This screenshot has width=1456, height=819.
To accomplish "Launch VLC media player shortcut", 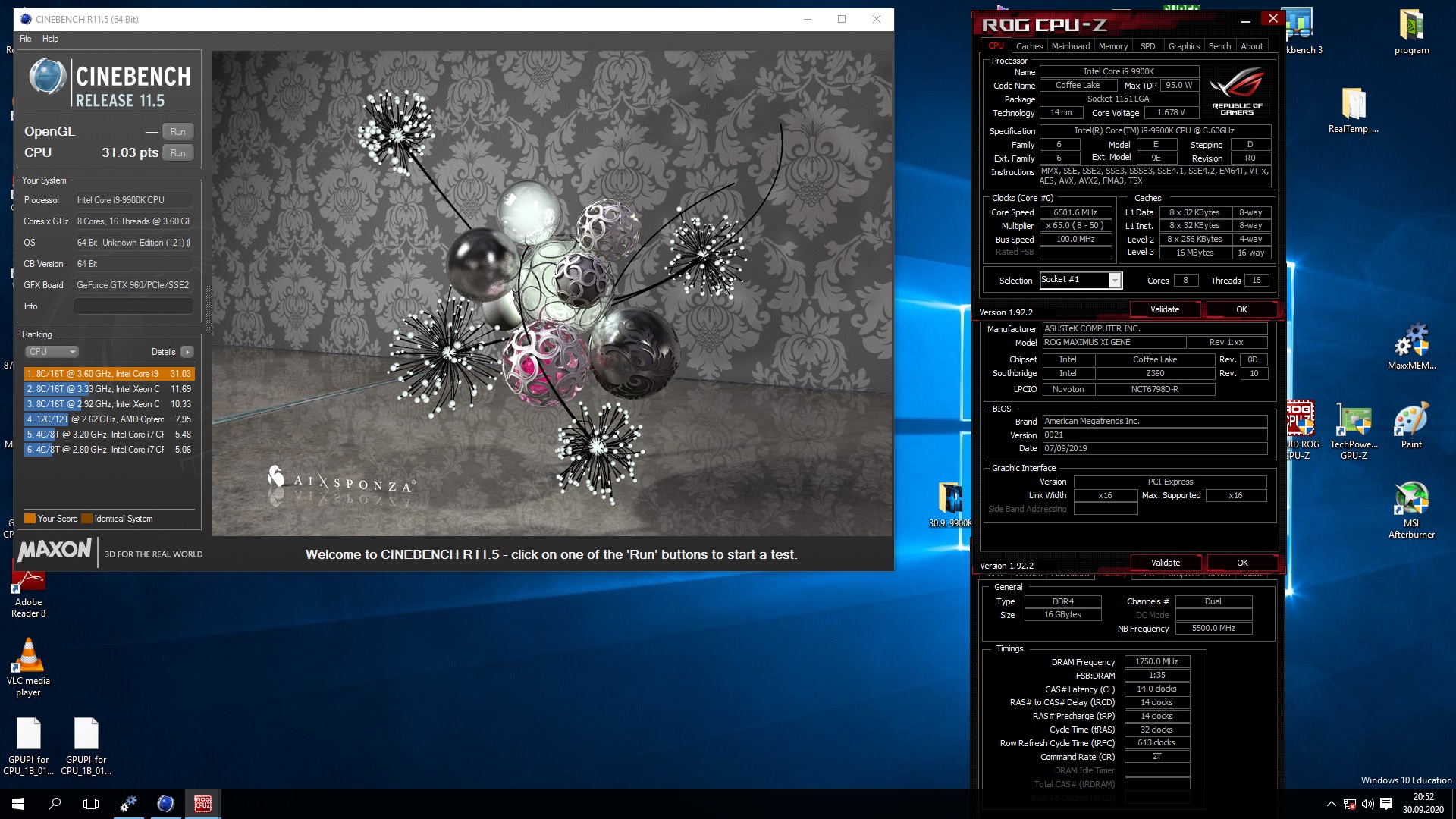I will [x=28, y=668].
